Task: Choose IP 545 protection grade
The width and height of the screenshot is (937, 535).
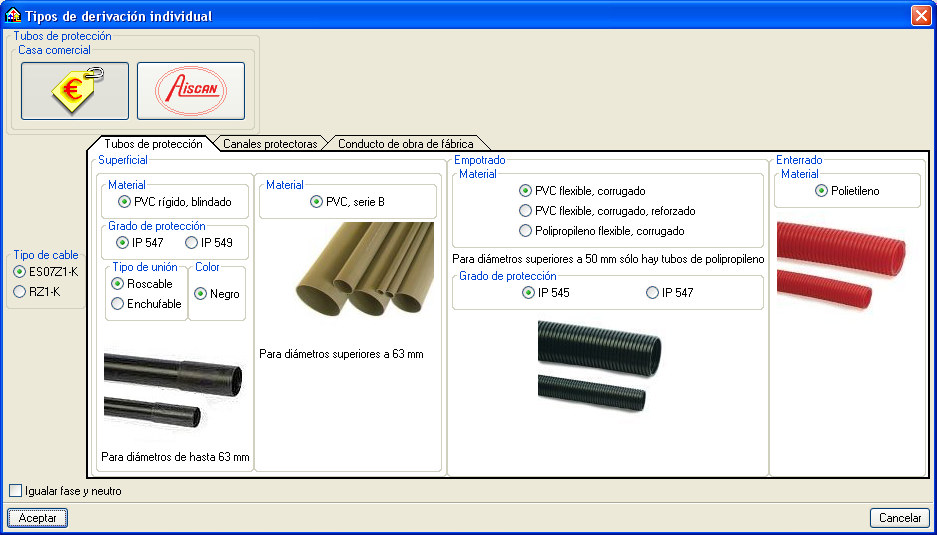Action: pyautogui.click(x=546, y=292)
